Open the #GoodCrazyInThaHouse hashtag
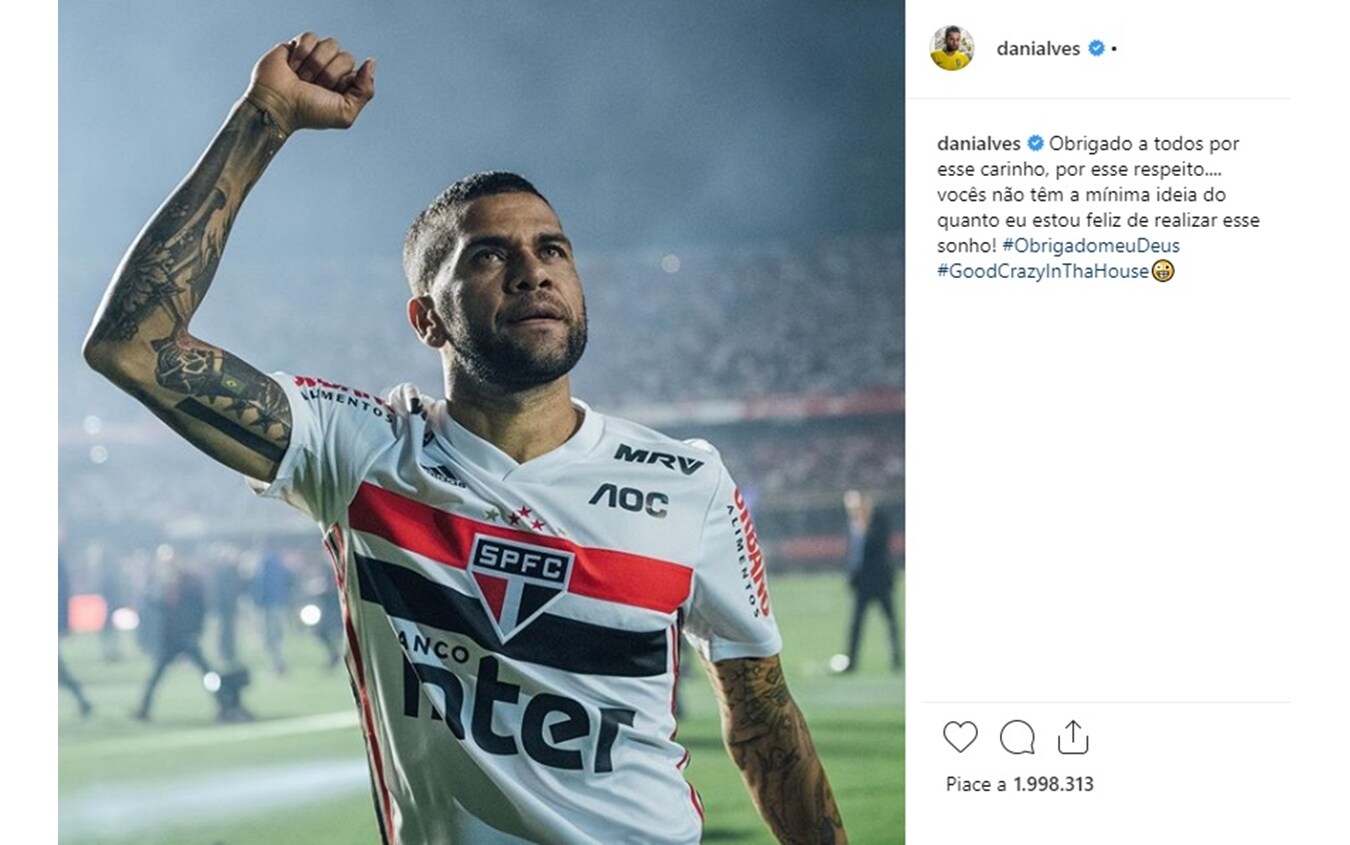This screenshot has height=845, width=1350. click(1043, 271)
